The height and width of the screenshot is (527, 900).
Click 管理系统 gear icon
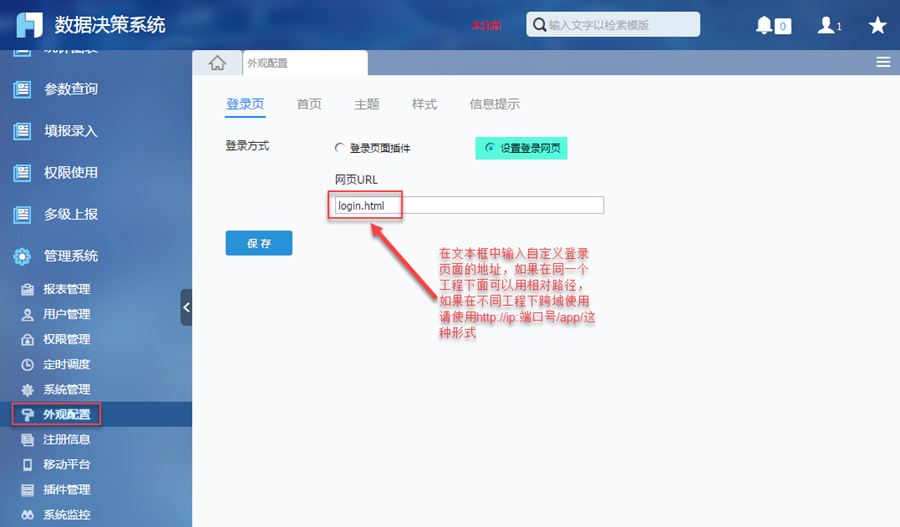coord(22,256)
